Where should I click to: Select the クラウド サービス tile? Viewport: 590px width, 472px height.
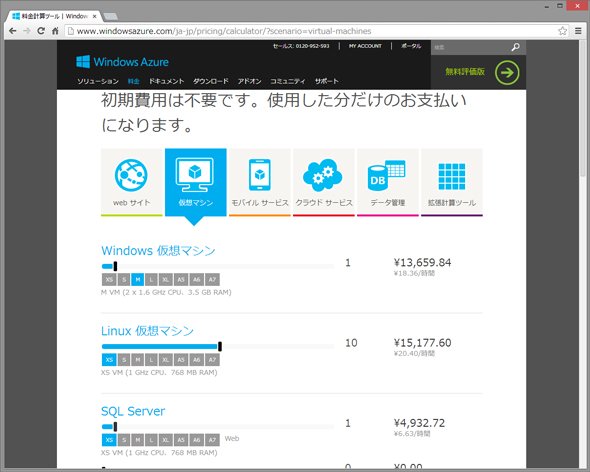324,183
